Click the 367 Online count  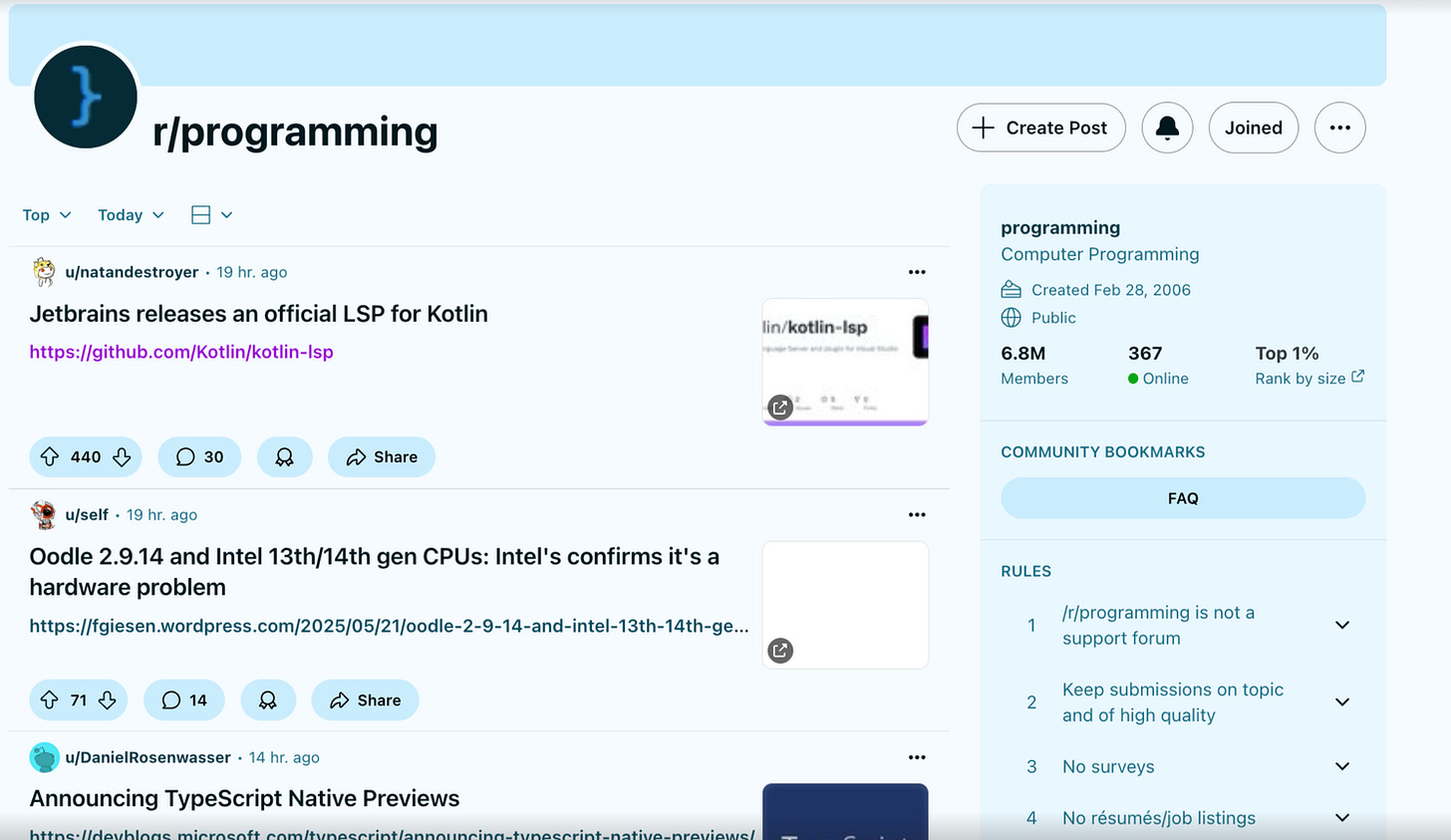coord(1158,365)
